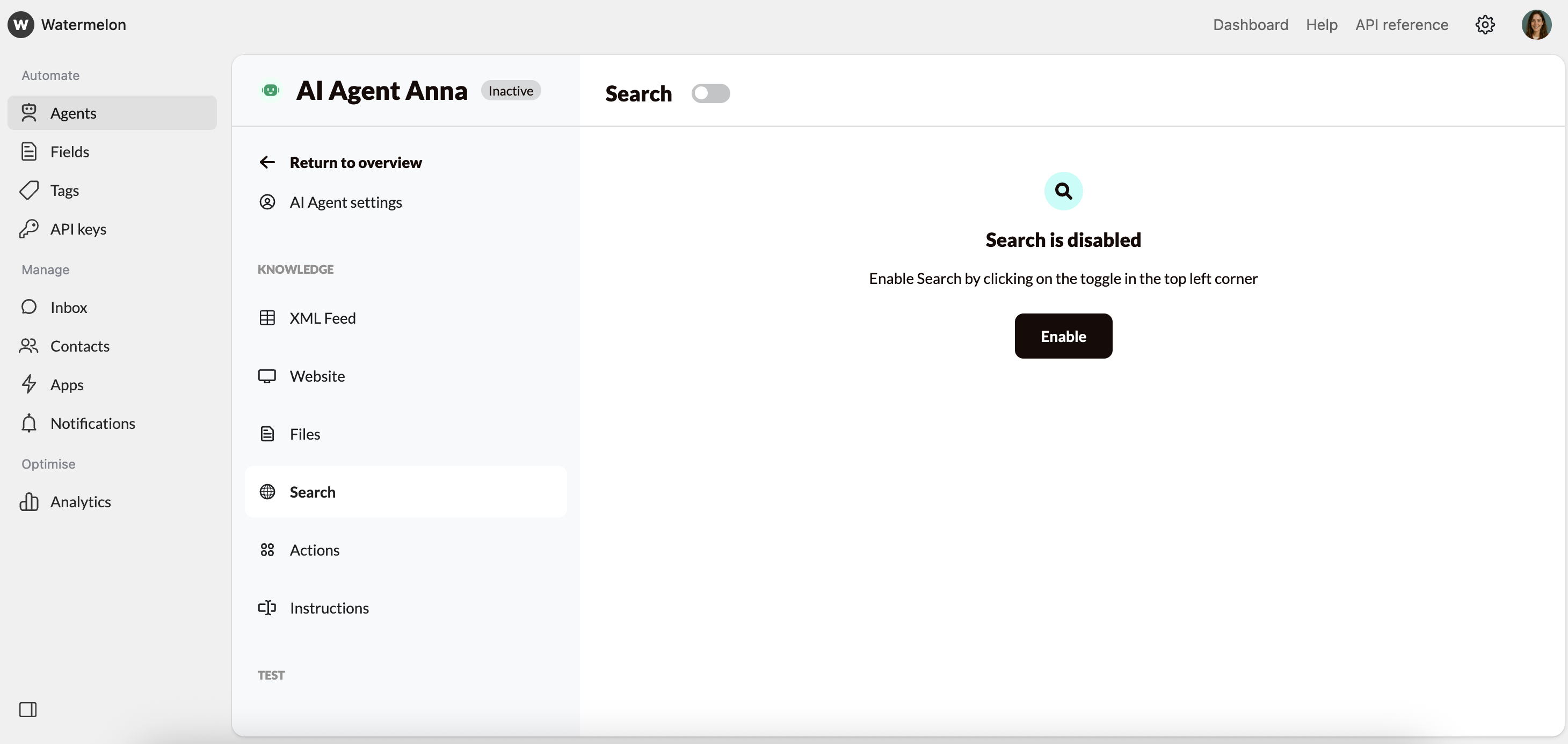Click the Enable button
This screenshot has width=1568, height=744.
[1063, 336]
